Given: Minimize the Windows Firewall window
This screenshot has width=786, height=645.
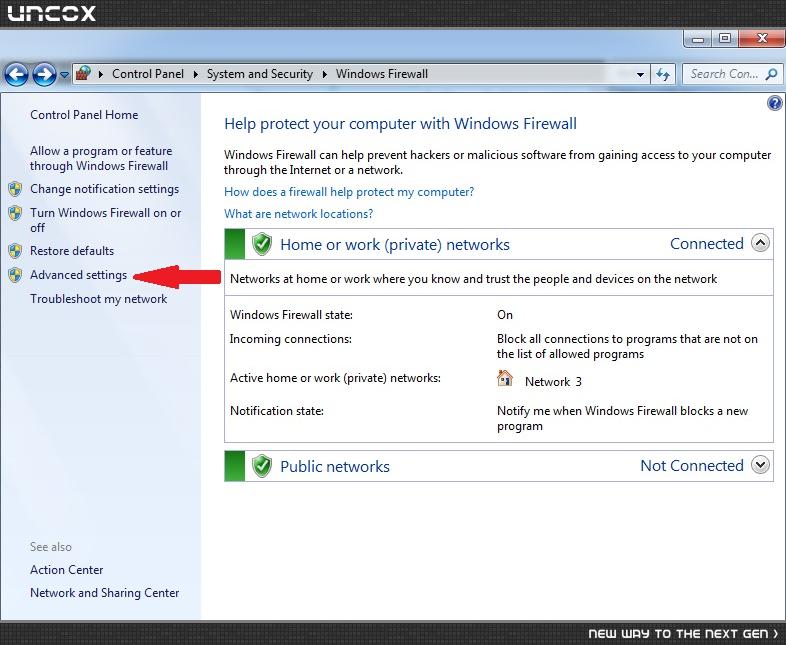Looking at the screenshot, I should click(698, 39).
